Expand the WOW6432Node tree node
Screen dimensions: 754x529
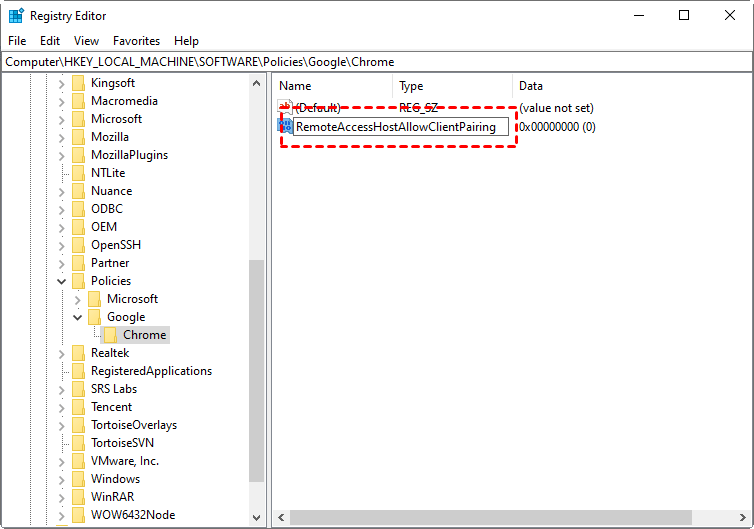tap(62, 516)
